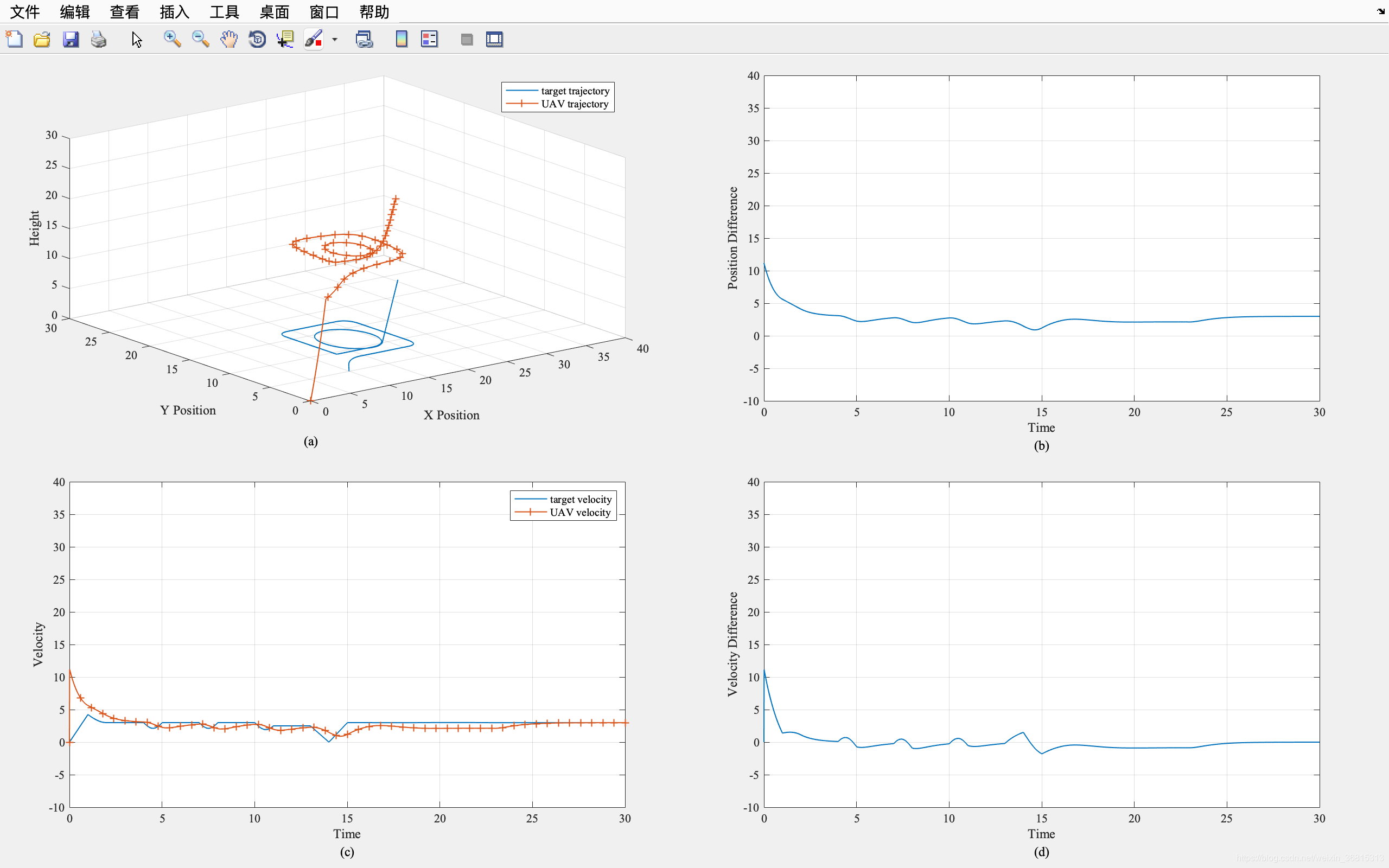
Task: Click the Link Plot icon
Action: coord(364,39)
